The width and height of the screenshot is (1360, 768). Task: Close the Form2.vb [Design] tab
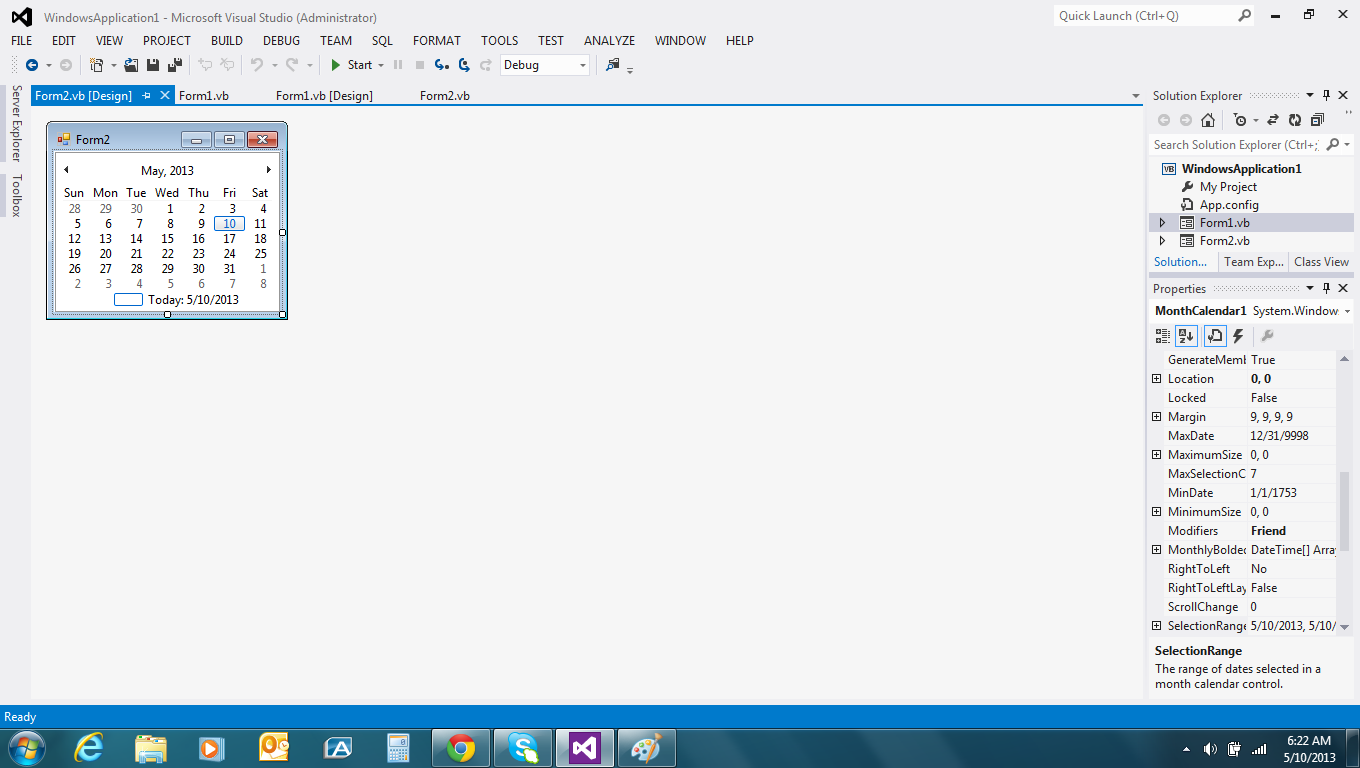165,95
